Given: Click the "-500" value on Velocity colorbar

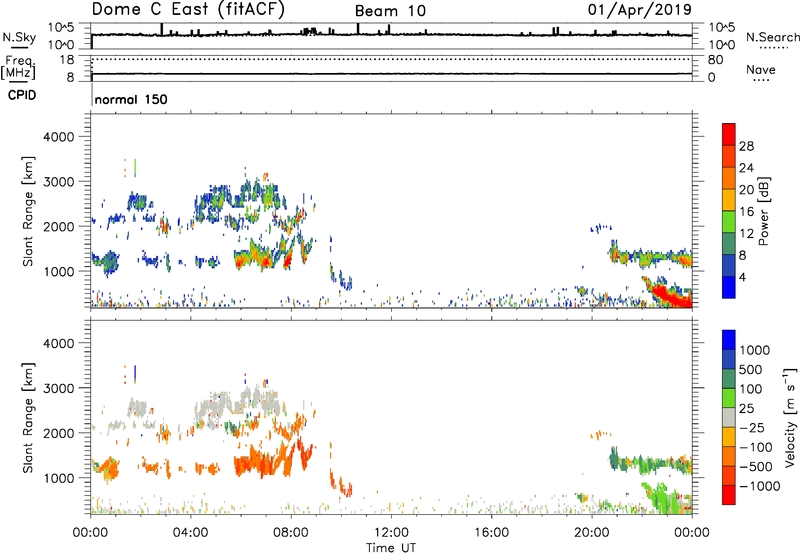Looking at the screenshot, I should coord(756,467).
